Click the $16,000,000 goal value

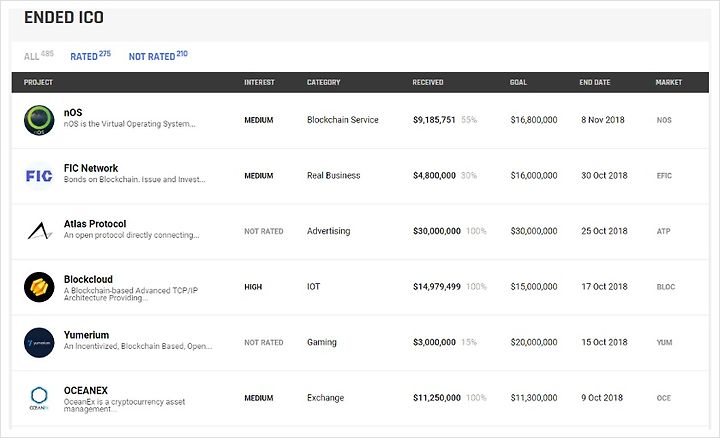[534, 175]
